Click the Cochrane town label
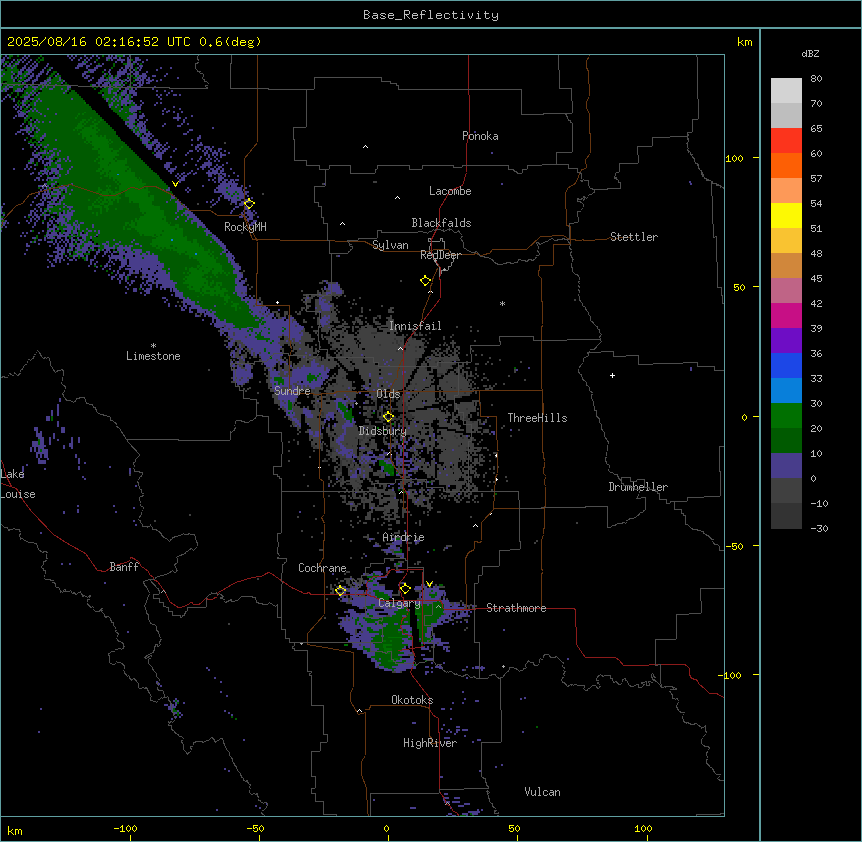Viewport: 862px width, 842px height. [x=322, y=568]
